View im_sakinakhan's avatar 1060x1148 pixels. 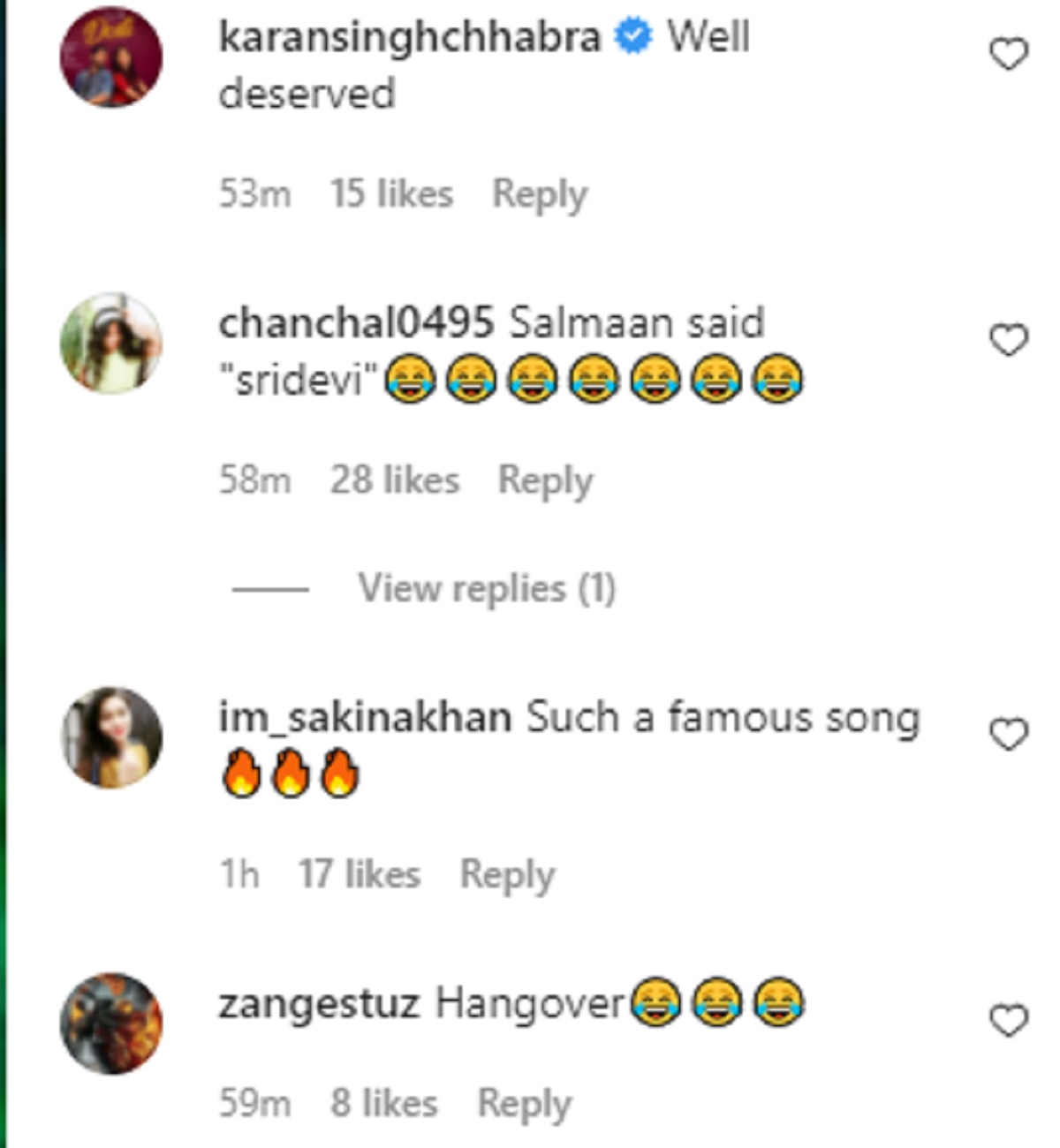pos(111,737)
